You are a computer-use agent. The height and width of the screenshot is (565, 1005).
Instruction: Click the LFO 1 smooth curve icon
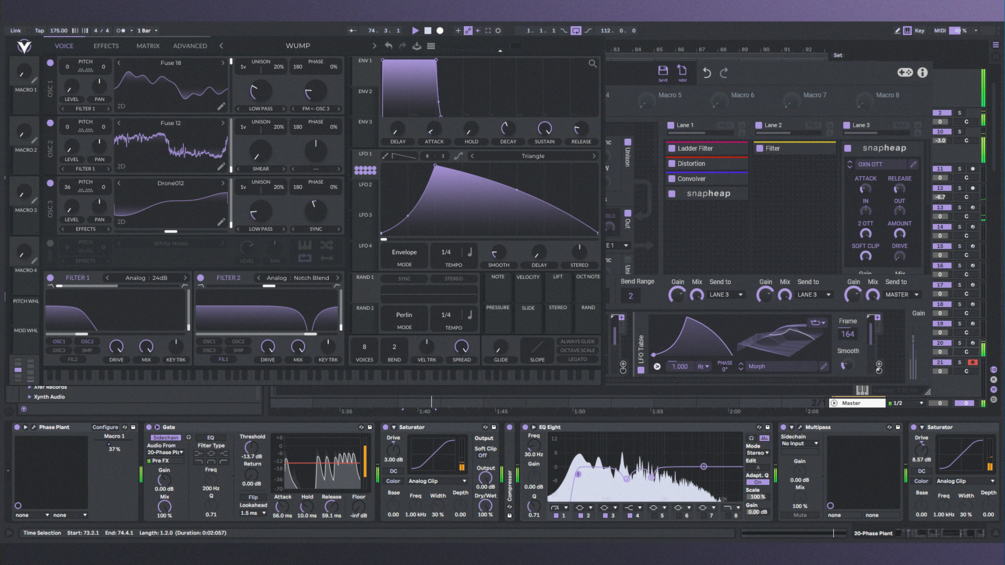coord(458,156)
